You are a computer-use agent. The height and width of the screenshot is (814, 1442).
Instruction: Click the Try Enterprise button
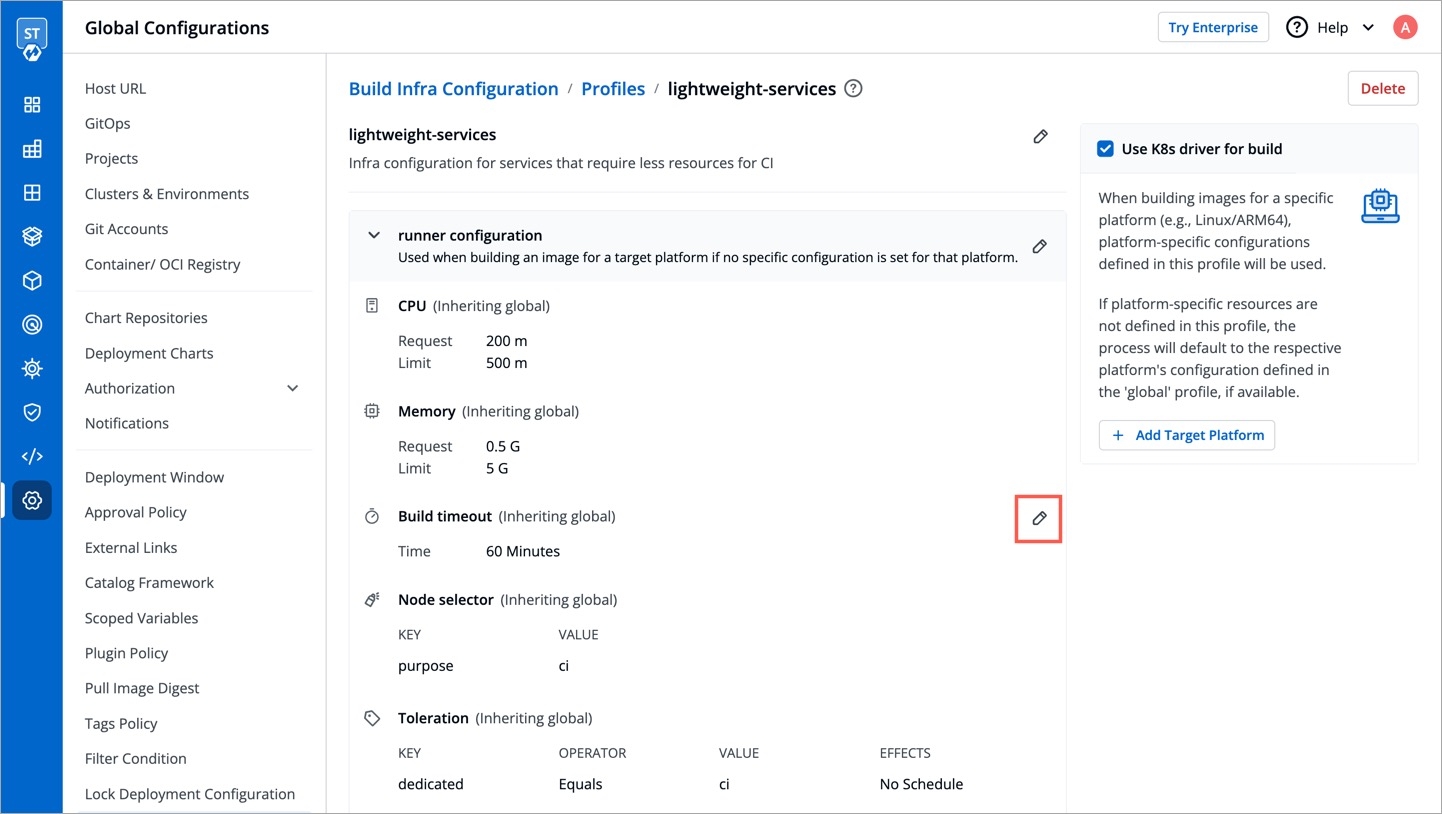tap(1212, 27)
